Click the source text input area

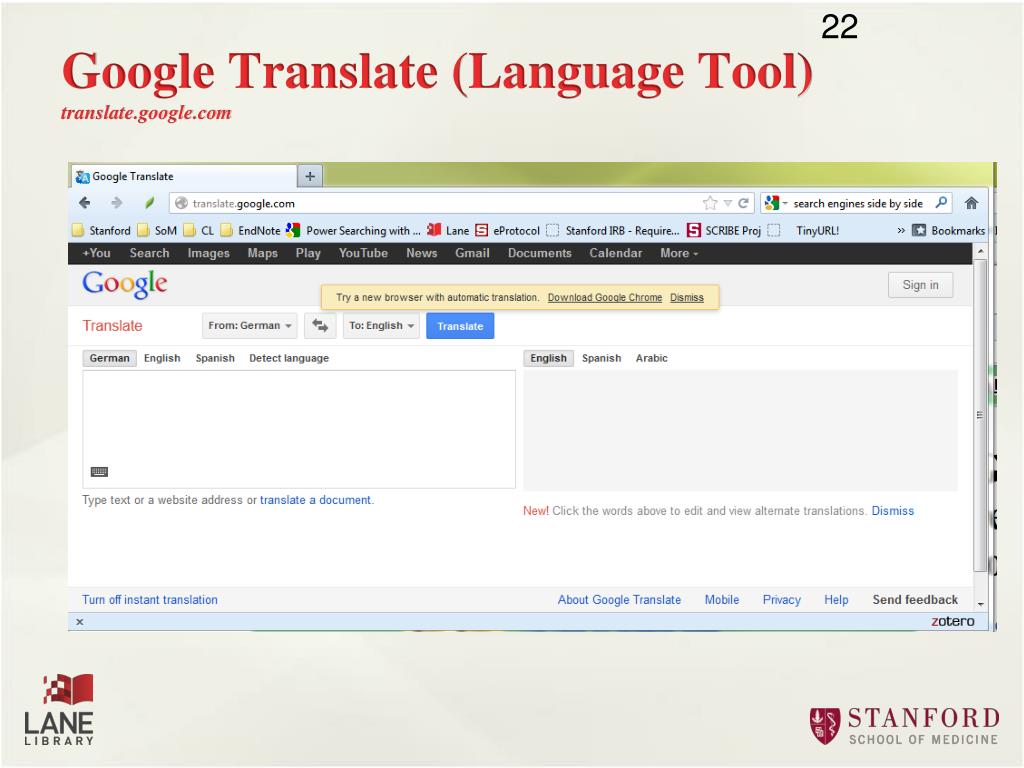pos(299,429)
